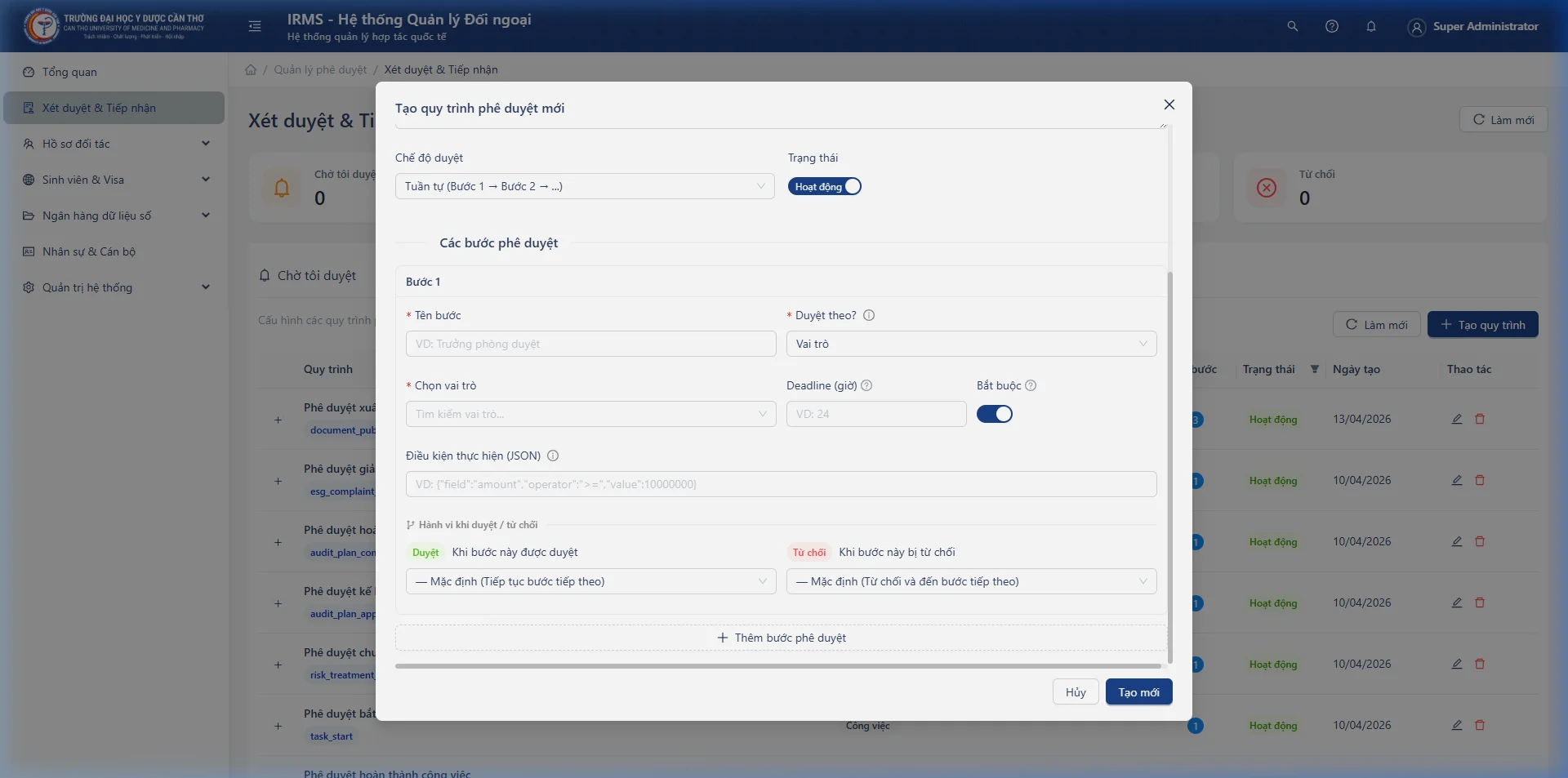Show the Duyệt theo? info tooltip icon
Screen dimensions: 1568x778
[869, 315]
